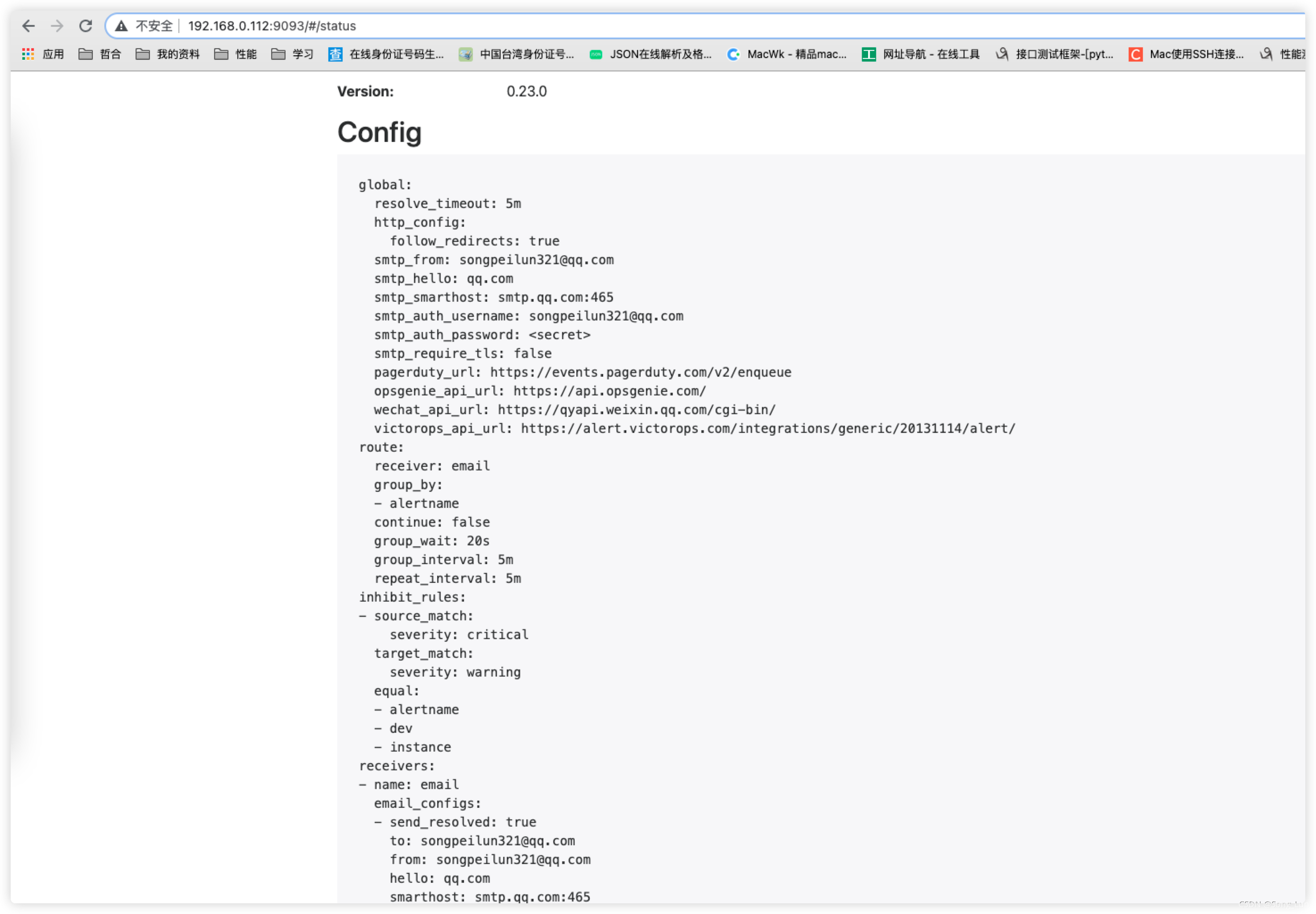Click the version value 0.23.0
This screenshot has width=1316, height=914.
[527, 91]
